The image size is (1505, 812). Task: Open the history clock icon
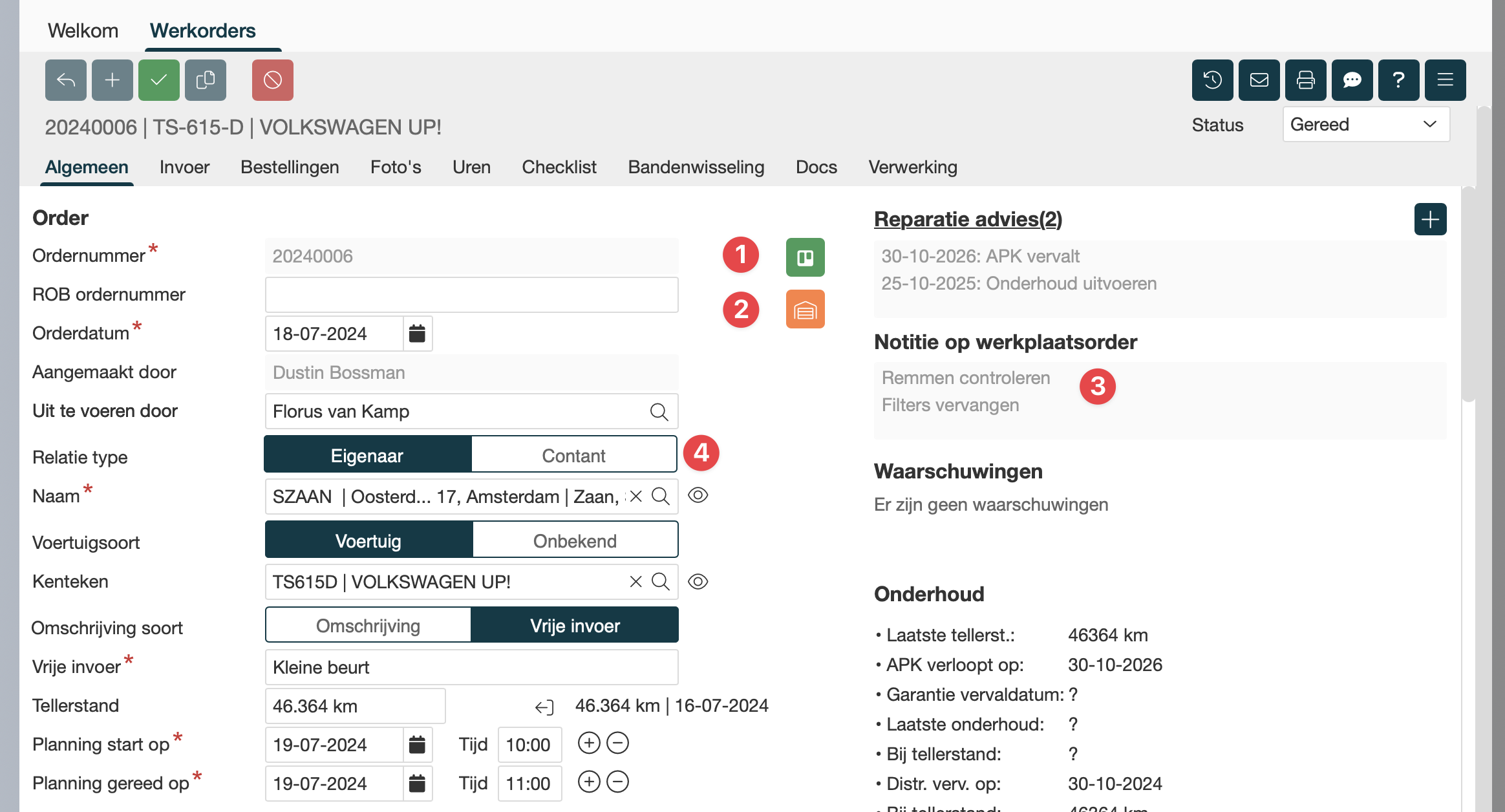(1212, 80)
